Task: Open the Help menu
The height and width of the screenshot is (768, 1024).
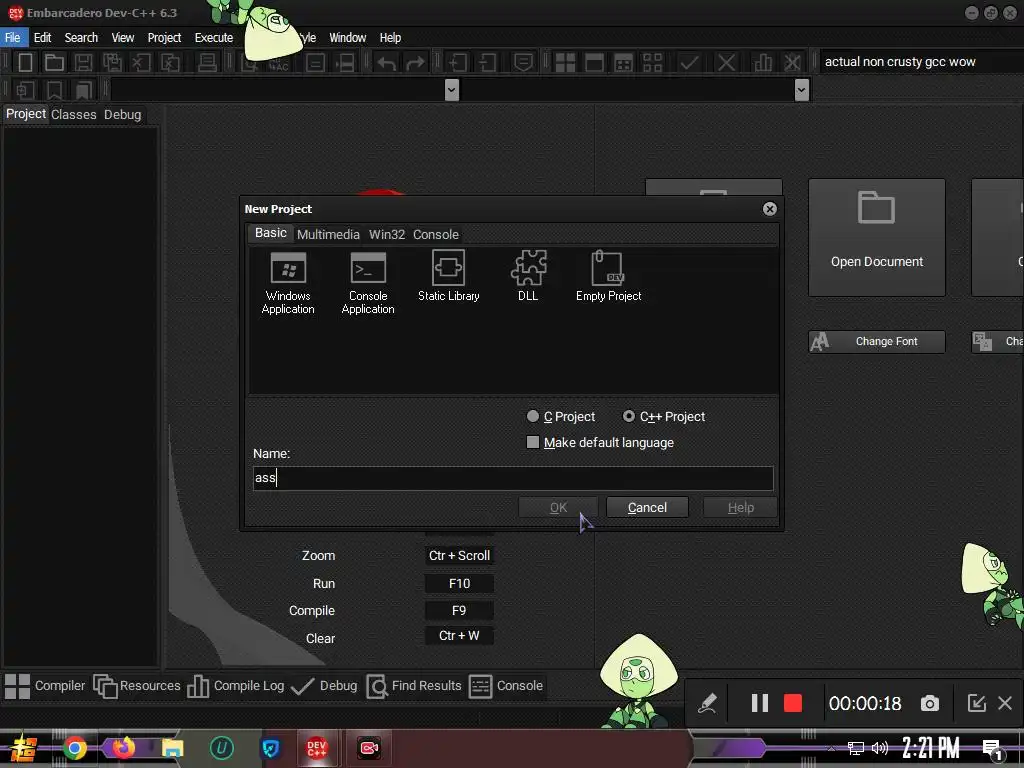Action: coord(391,37)
